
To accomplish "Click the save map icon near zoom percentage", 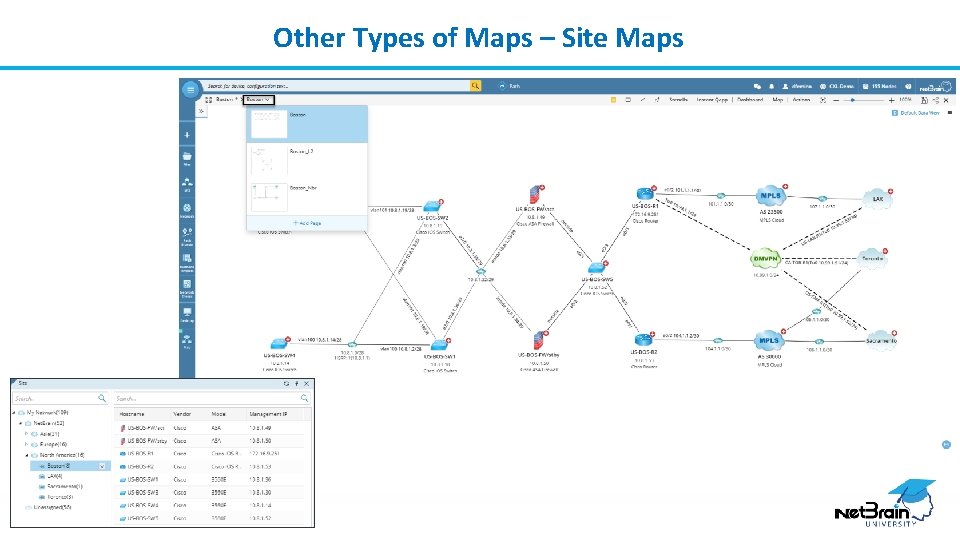I will [924, 100].
